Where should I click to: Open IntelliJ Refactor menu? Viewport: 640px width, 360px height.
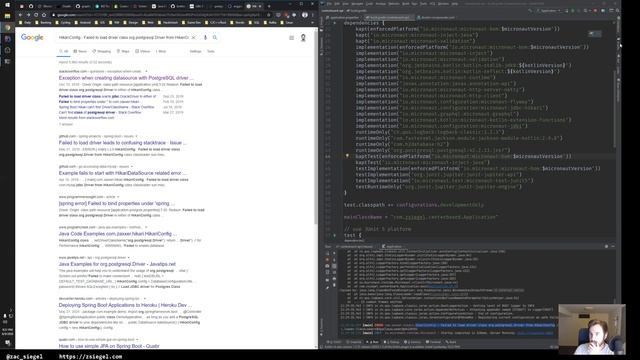point(393,4)
